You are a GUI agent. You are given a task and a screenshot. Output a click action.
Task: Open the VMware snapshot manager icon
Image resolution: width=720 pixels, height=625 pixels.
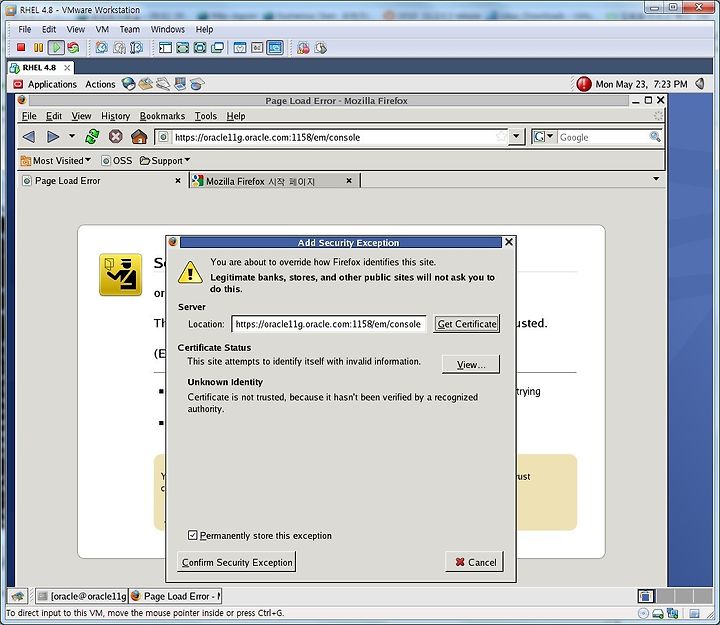click(136, 47)
